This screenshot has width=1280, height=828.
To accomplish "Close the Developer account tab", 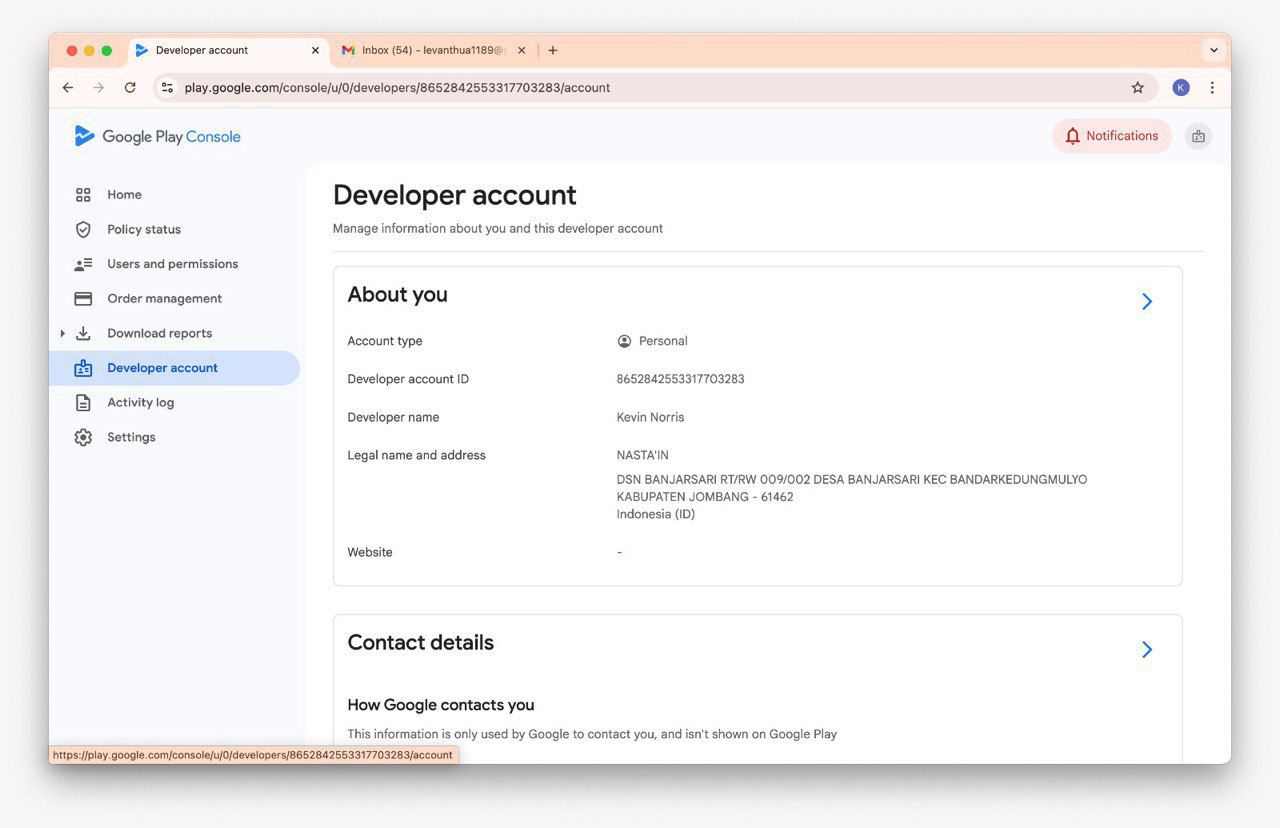I will pos(316,50).
